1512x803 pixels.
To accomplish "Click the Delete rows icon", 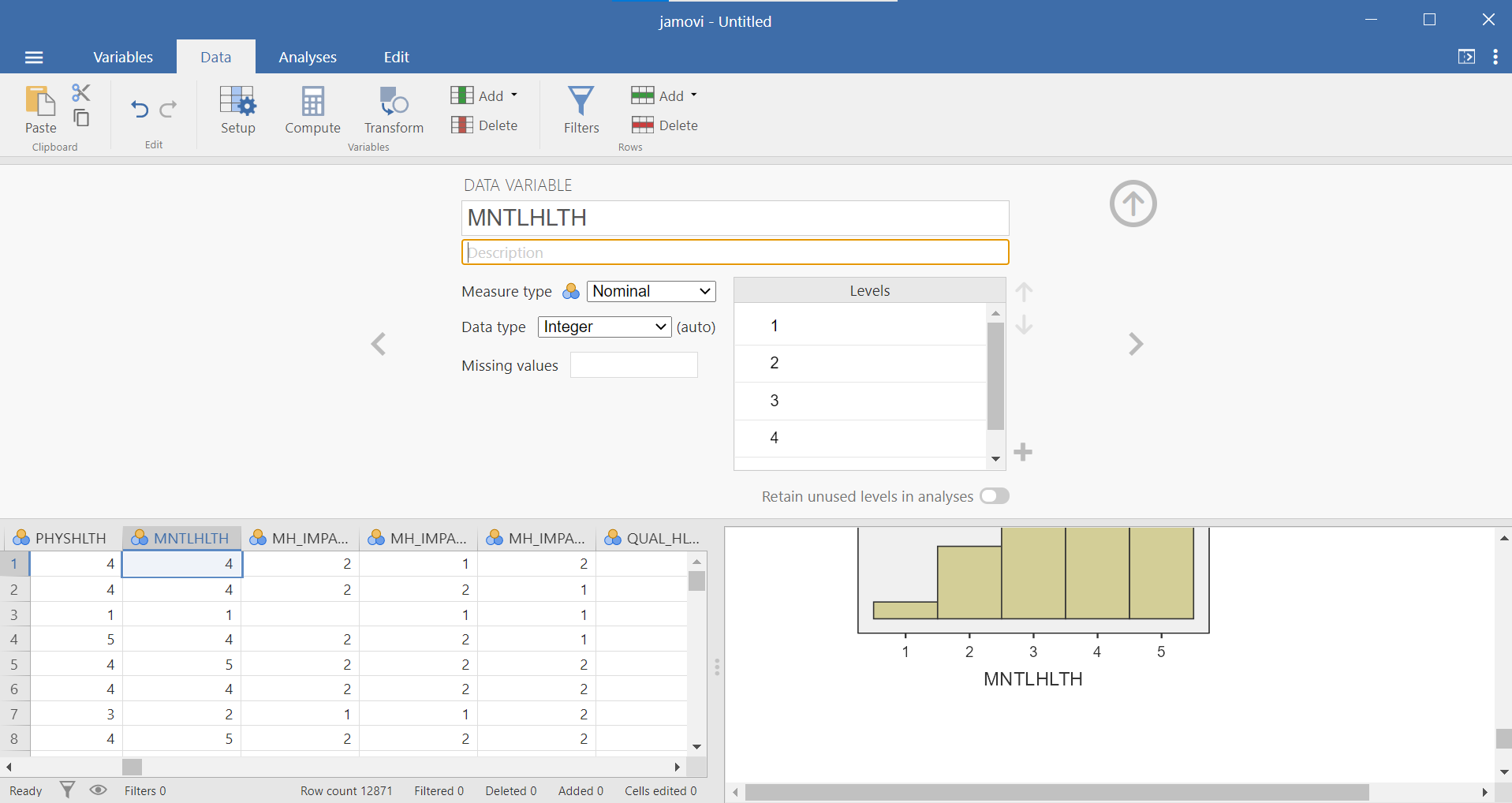I will [642, 125].
